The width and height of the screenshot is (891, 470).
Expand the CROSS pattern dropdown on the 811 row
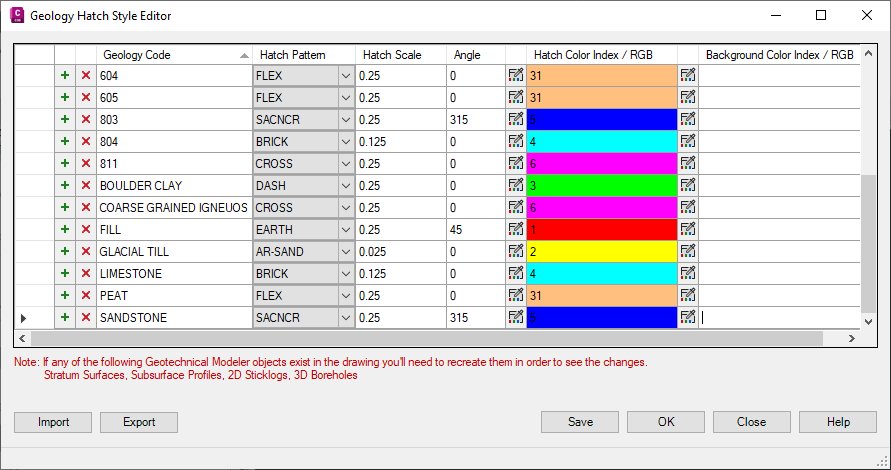click(346, 164)
